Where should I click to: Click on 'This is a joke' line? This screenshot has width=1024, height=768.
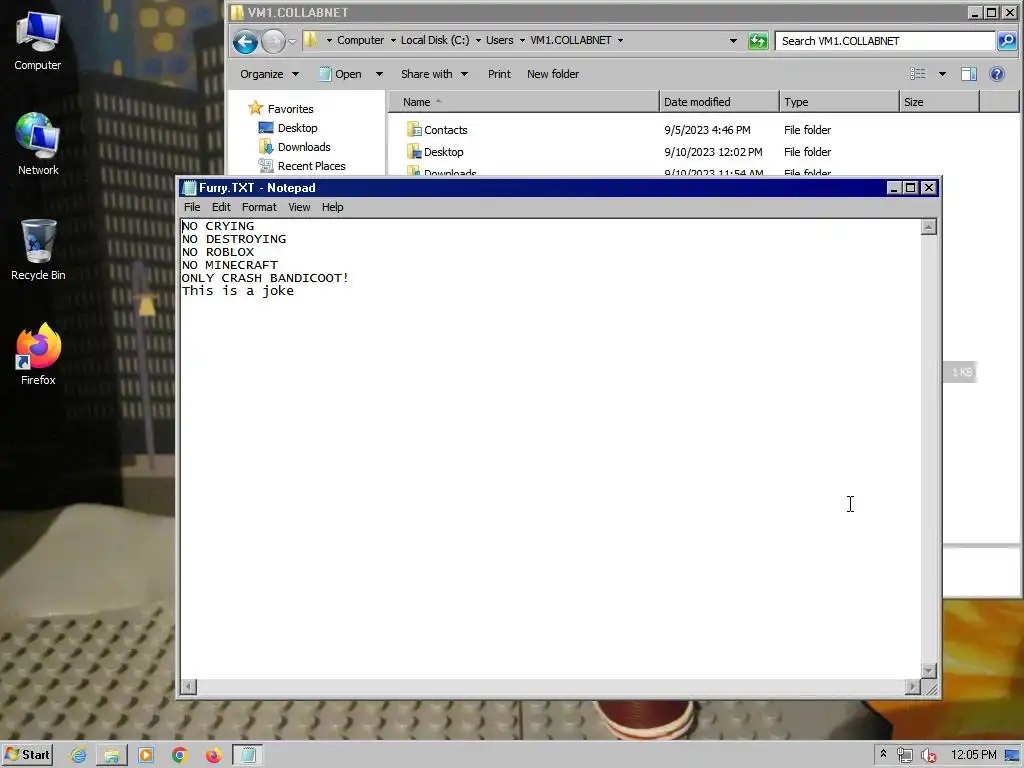(x=238, y=291)
